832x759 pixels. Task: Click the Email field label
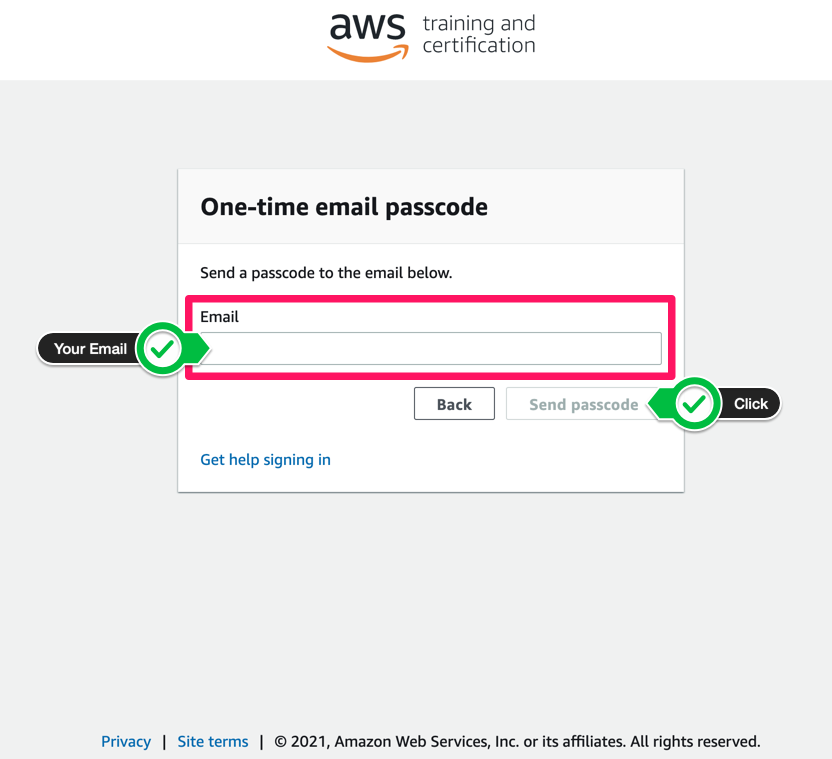[x=219, y=317]
